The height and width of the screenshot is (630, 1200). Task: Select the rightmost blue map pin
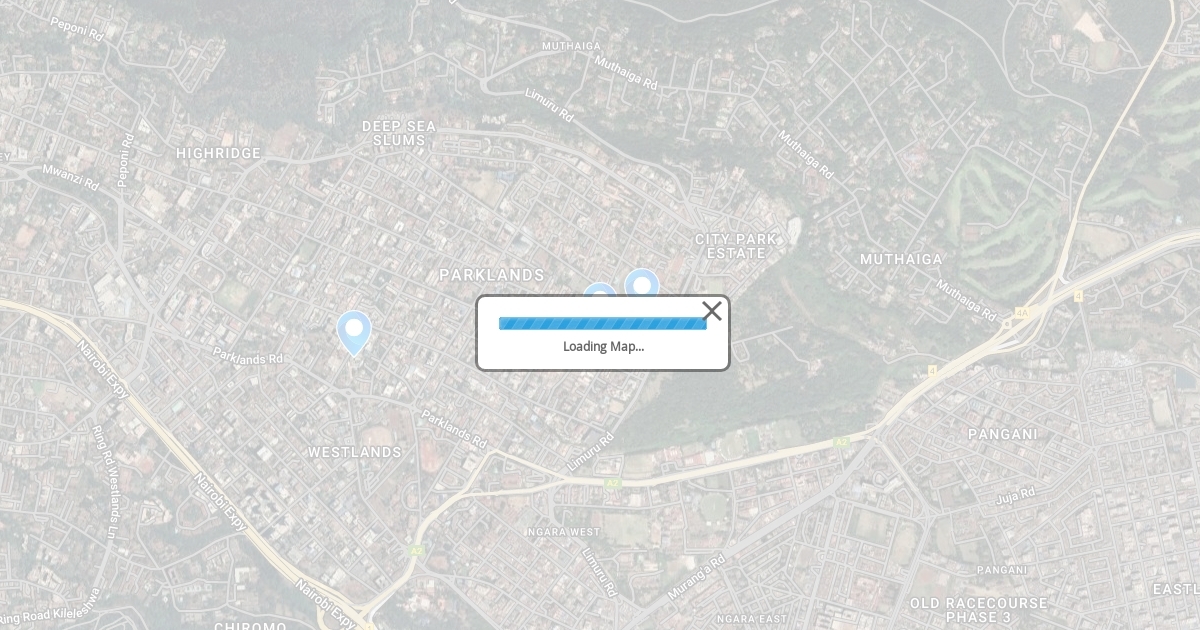642,283
